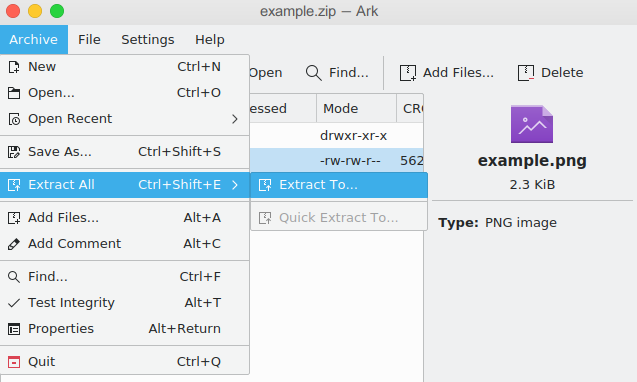The image size is (637, 382).
Task: Select the row with mode drwxr-xr-x
Action: (336, 135)
